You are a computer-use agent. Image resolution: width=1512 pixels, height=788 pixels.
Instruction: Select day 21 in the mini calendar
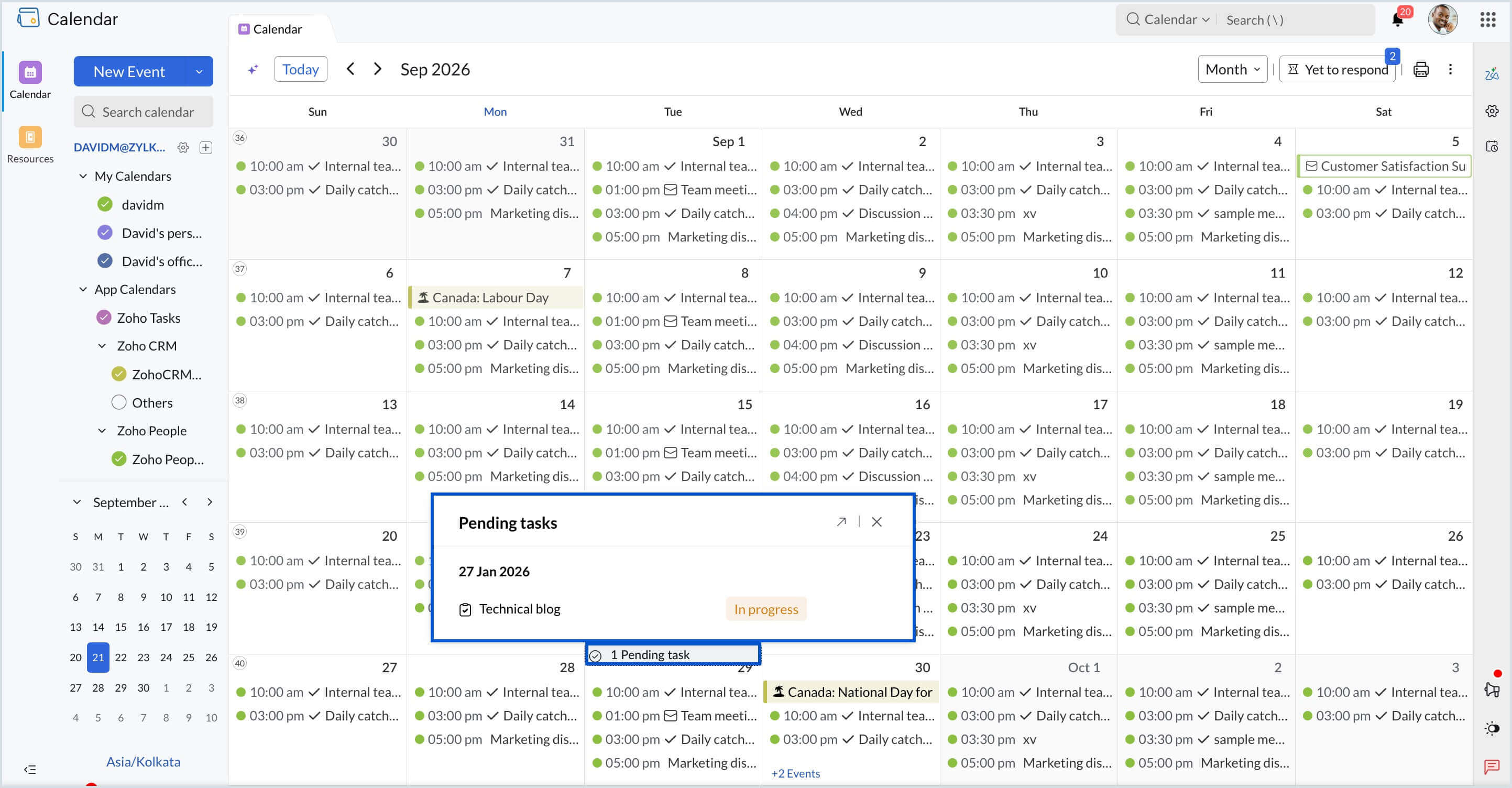pos(98,658)
